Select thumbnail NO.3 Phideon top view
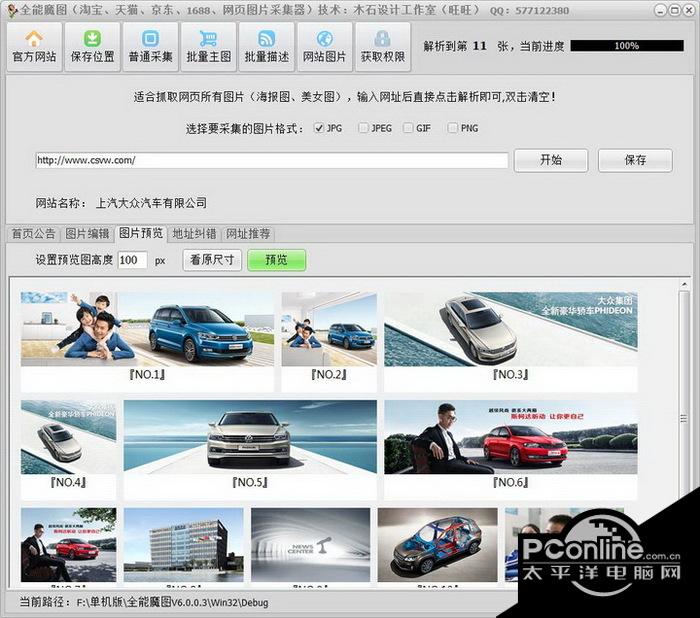The image size is (700, 618). 511,329
